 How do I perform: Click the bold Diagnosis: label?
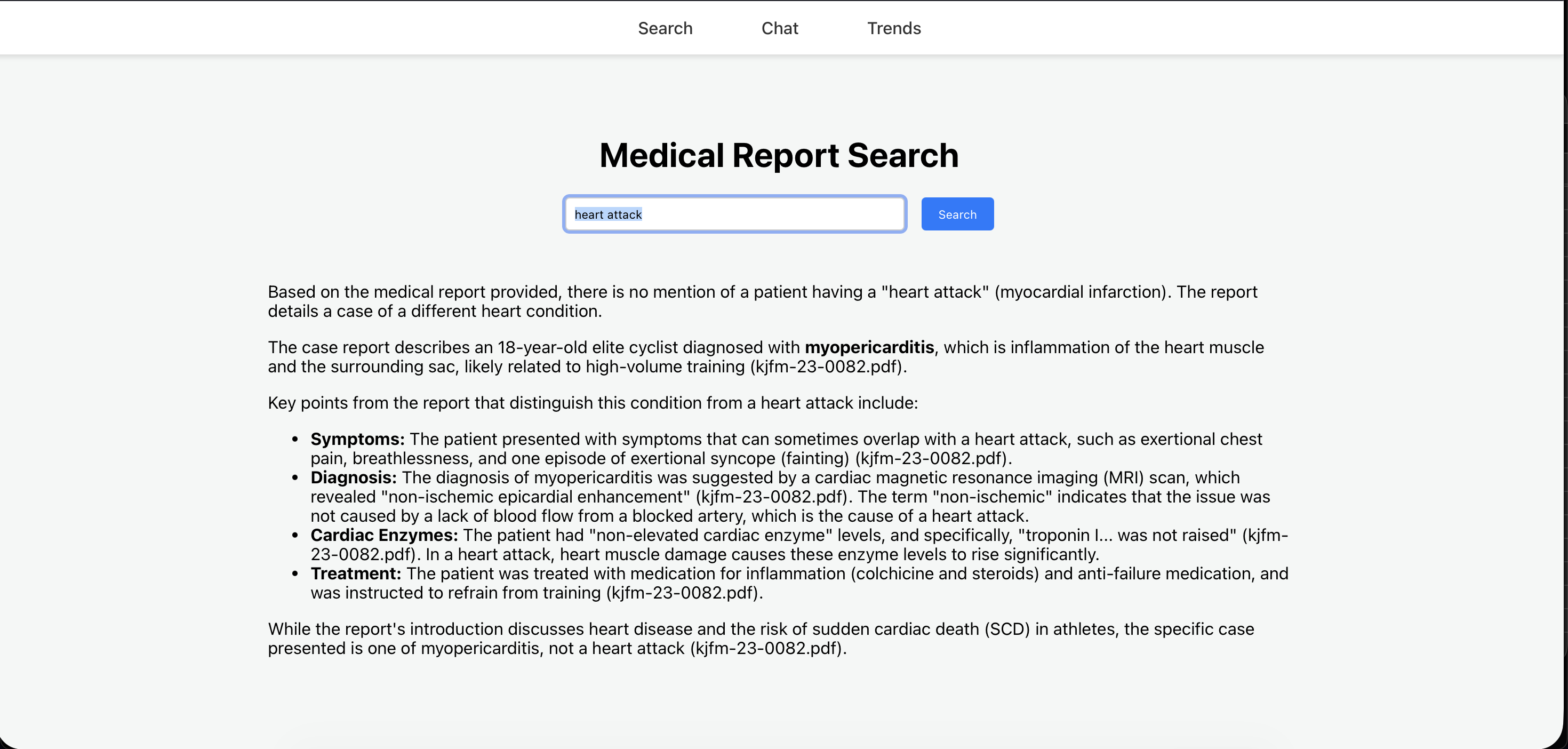353,477
